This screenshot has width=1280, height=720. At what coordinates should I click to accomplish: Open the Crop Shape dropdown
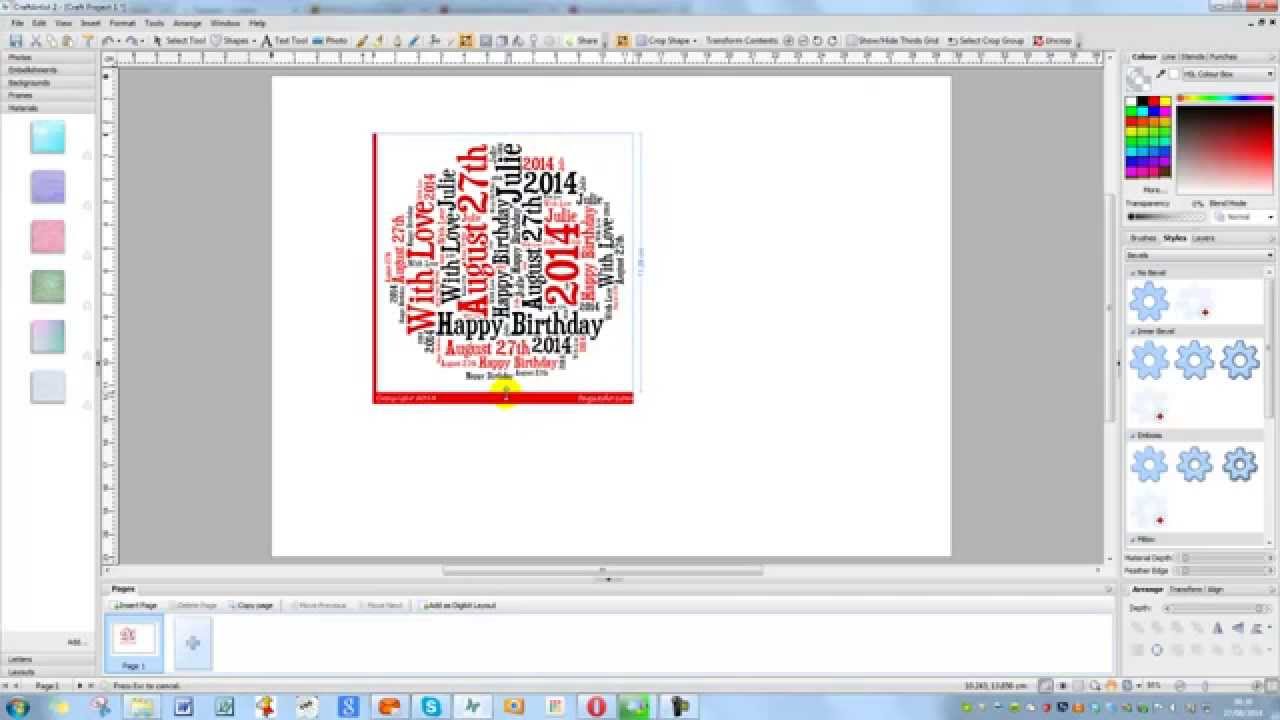point(667,41)
